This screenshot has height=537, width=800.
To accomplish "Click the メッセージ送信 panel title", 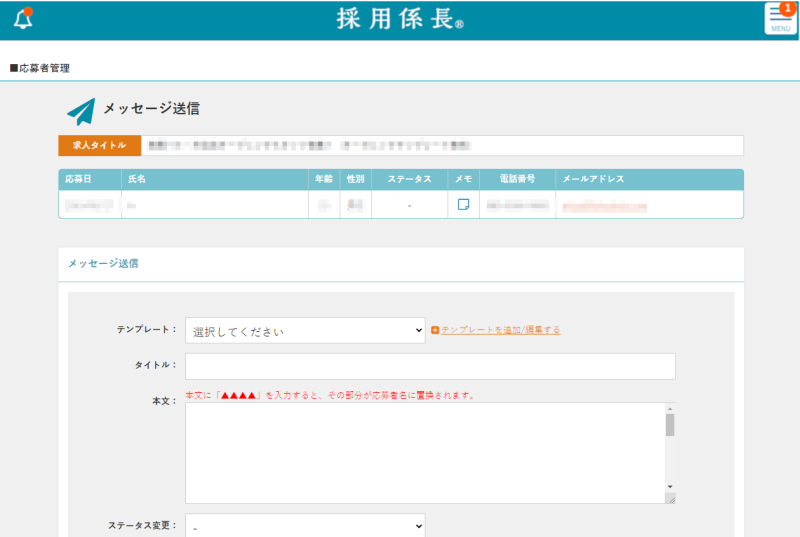I will 104,264.
